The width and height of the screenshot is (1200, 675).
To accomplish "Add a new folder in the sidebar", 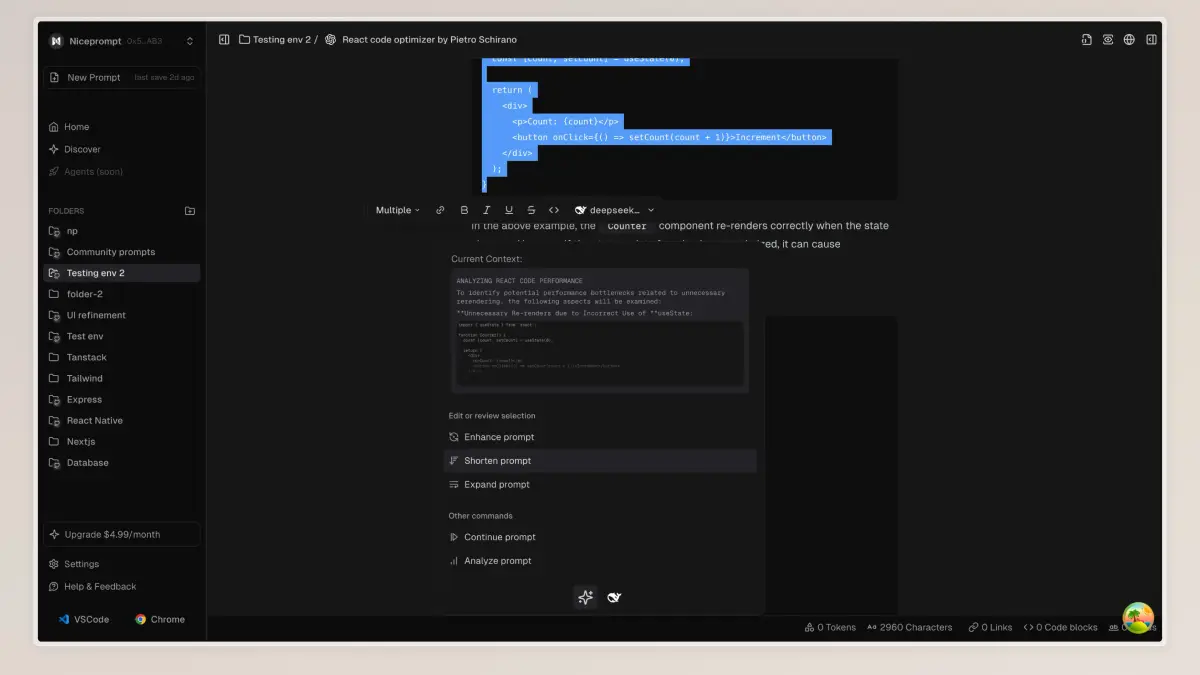I will [x=190, y=211].
